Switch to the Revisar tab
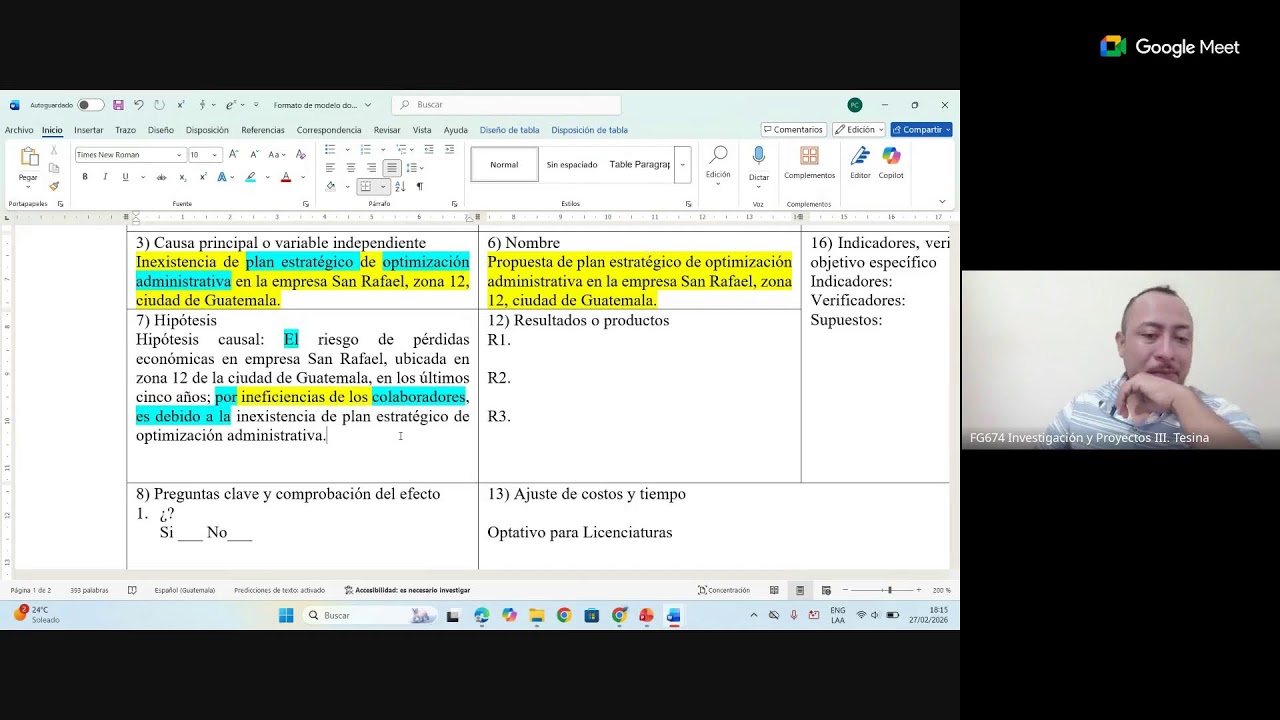Image resolution: width=1280 pixels, height=720 pixels. (x=387, y=130)
